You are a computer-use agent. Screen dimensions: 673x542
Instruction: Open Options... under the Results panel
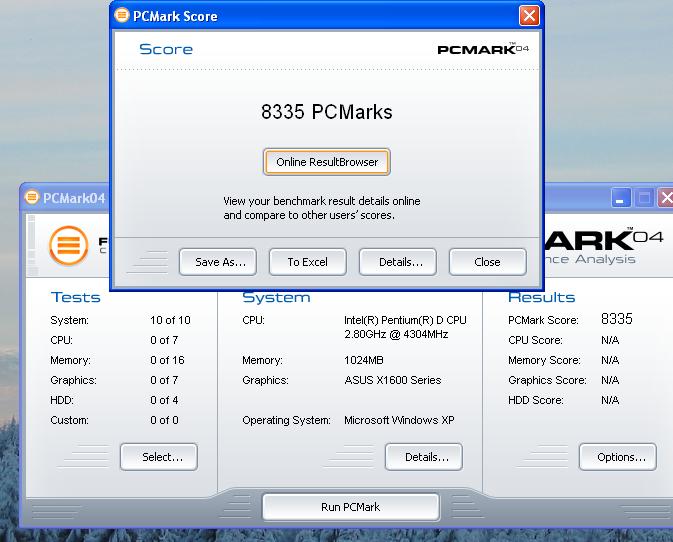[618, 457]
